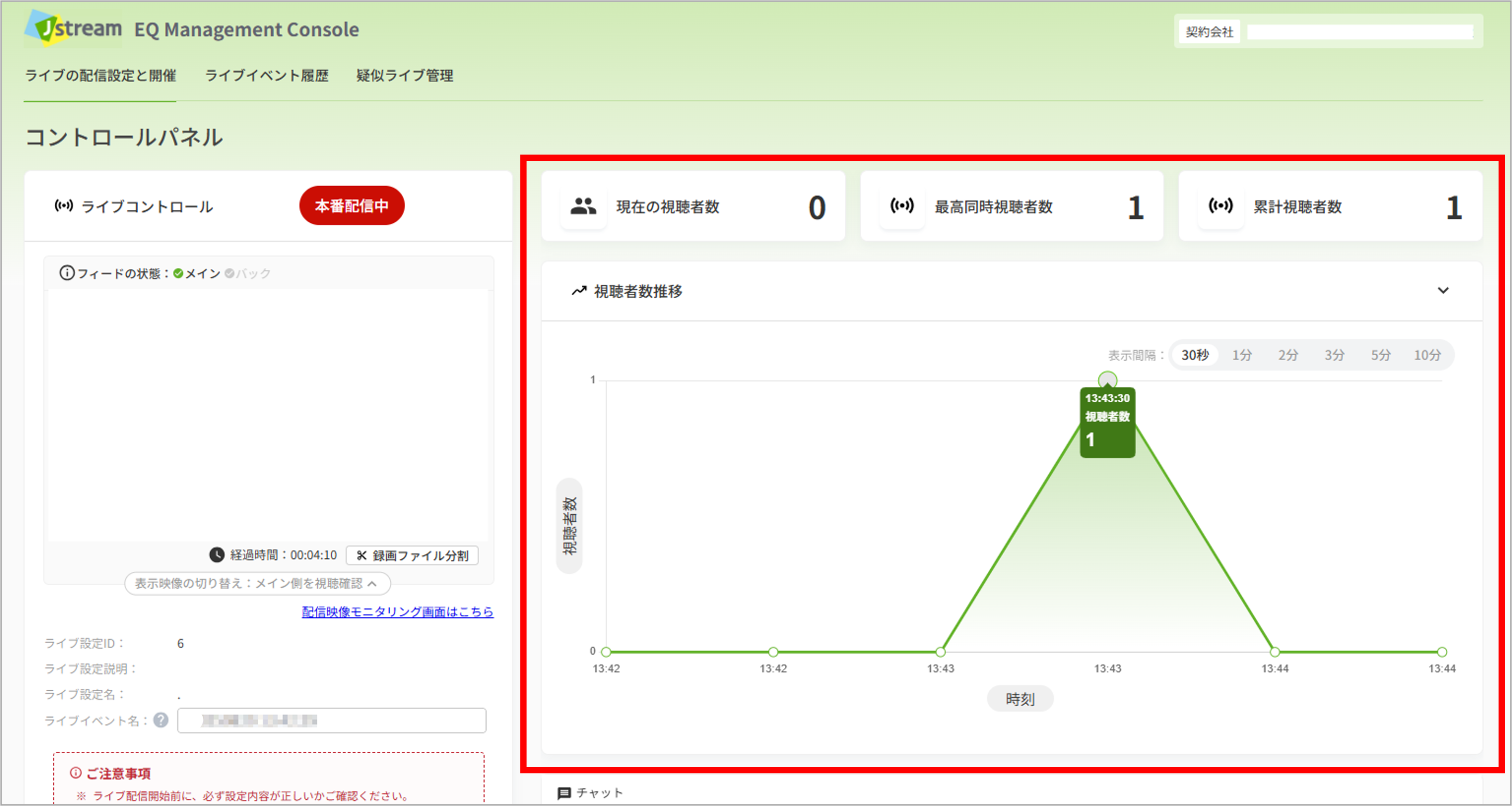Screen dimensions: 1512x806
Task: Click the chat icon beside チャット
Action: tap(564, 793)
